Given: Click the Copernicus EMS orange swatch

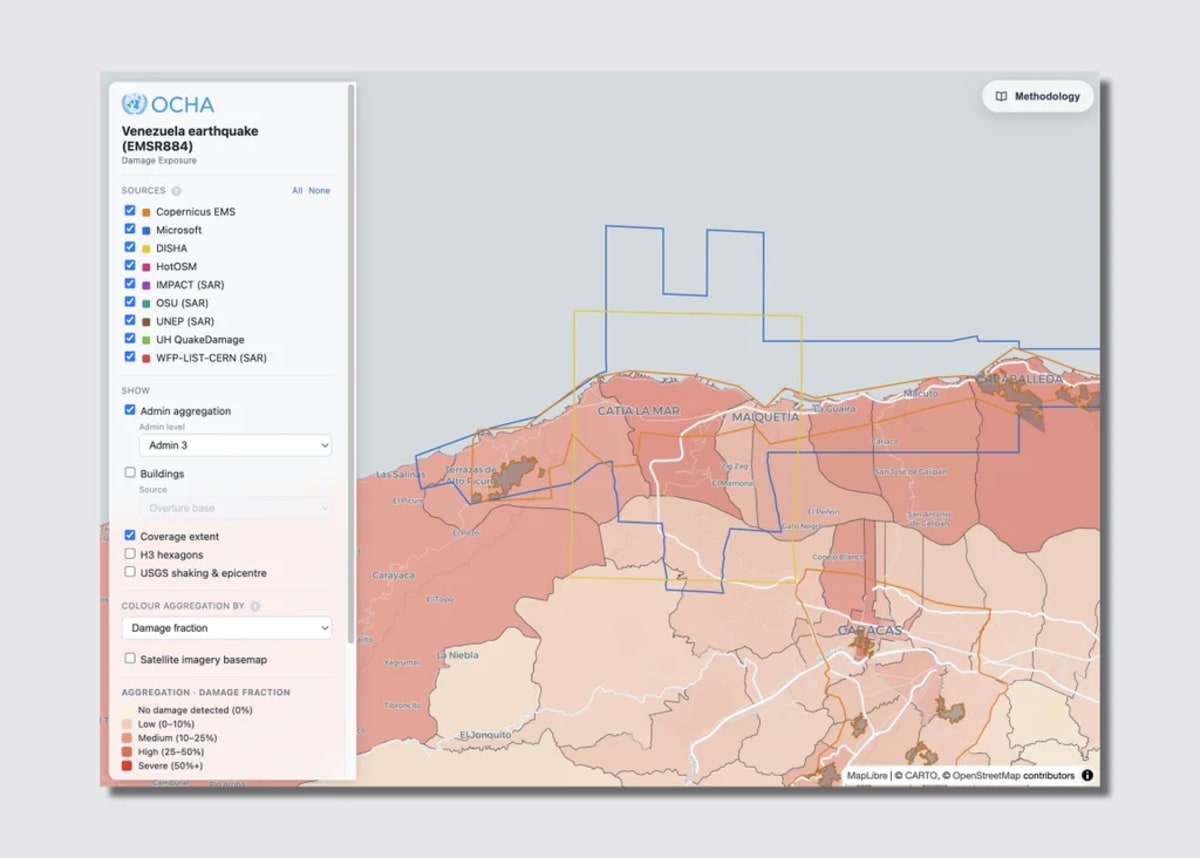Looking at the screenshot, I should tap(146, 212).
